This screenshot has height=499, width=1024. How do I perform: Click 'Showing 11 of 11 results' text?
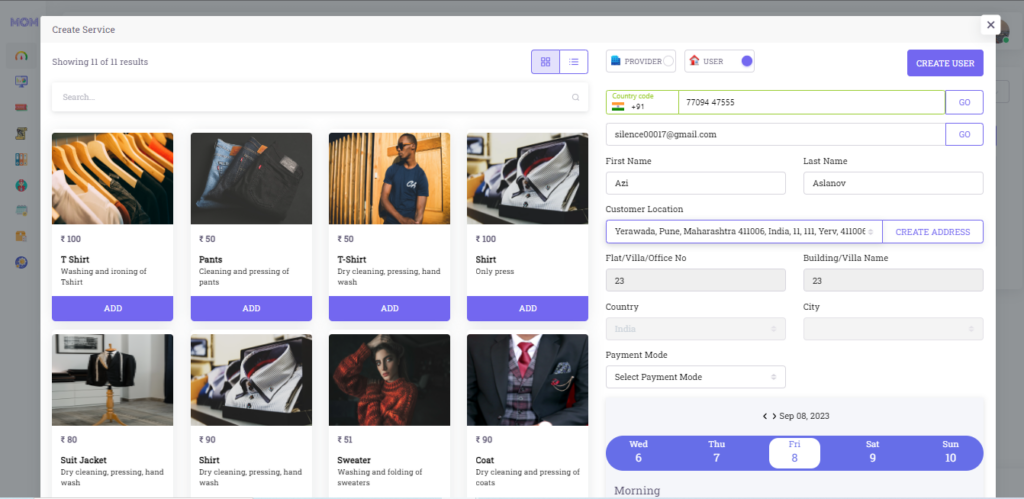[100, 62]
